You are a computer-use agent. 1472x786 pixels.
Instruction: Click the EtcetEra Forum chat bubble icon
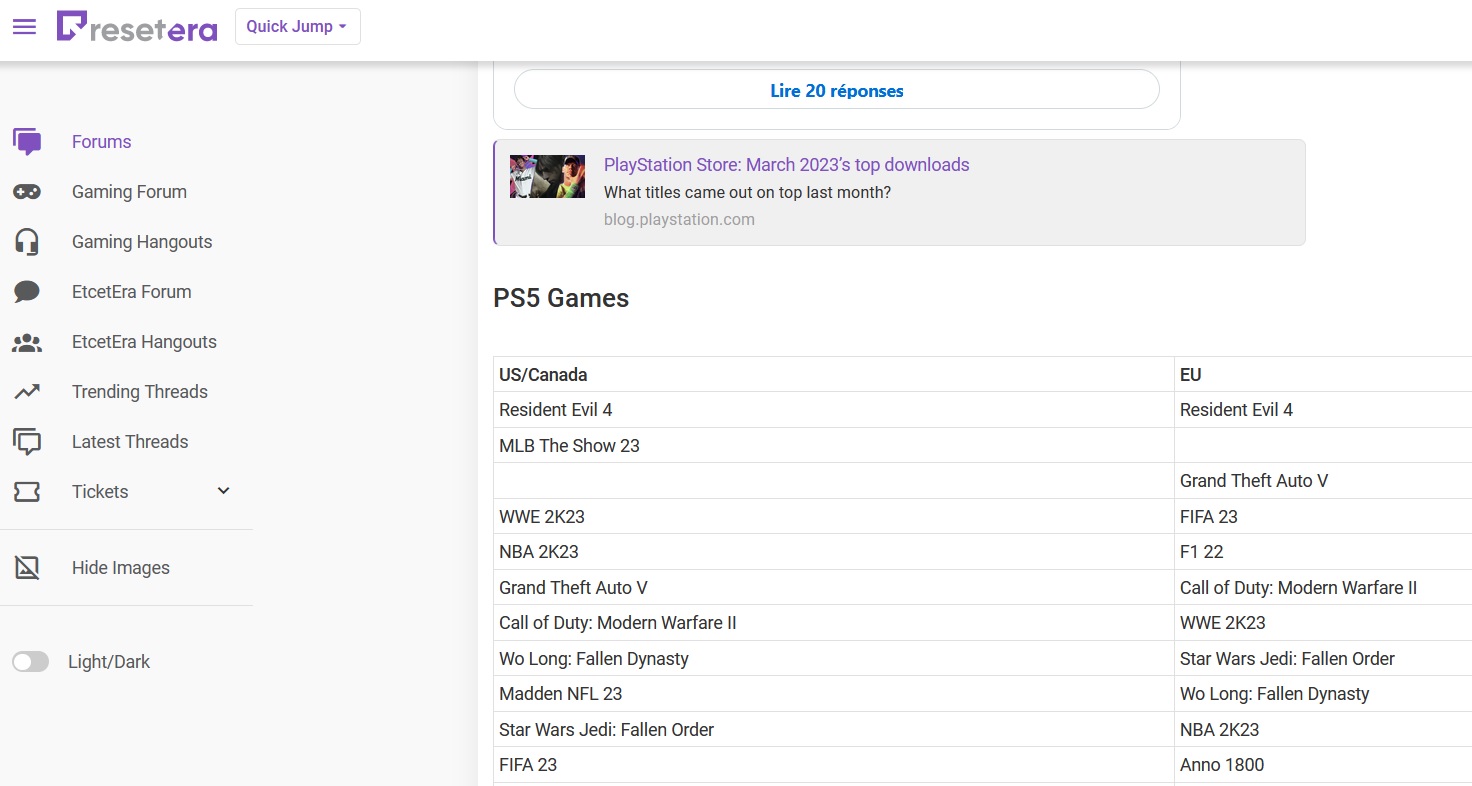[27, 292]
